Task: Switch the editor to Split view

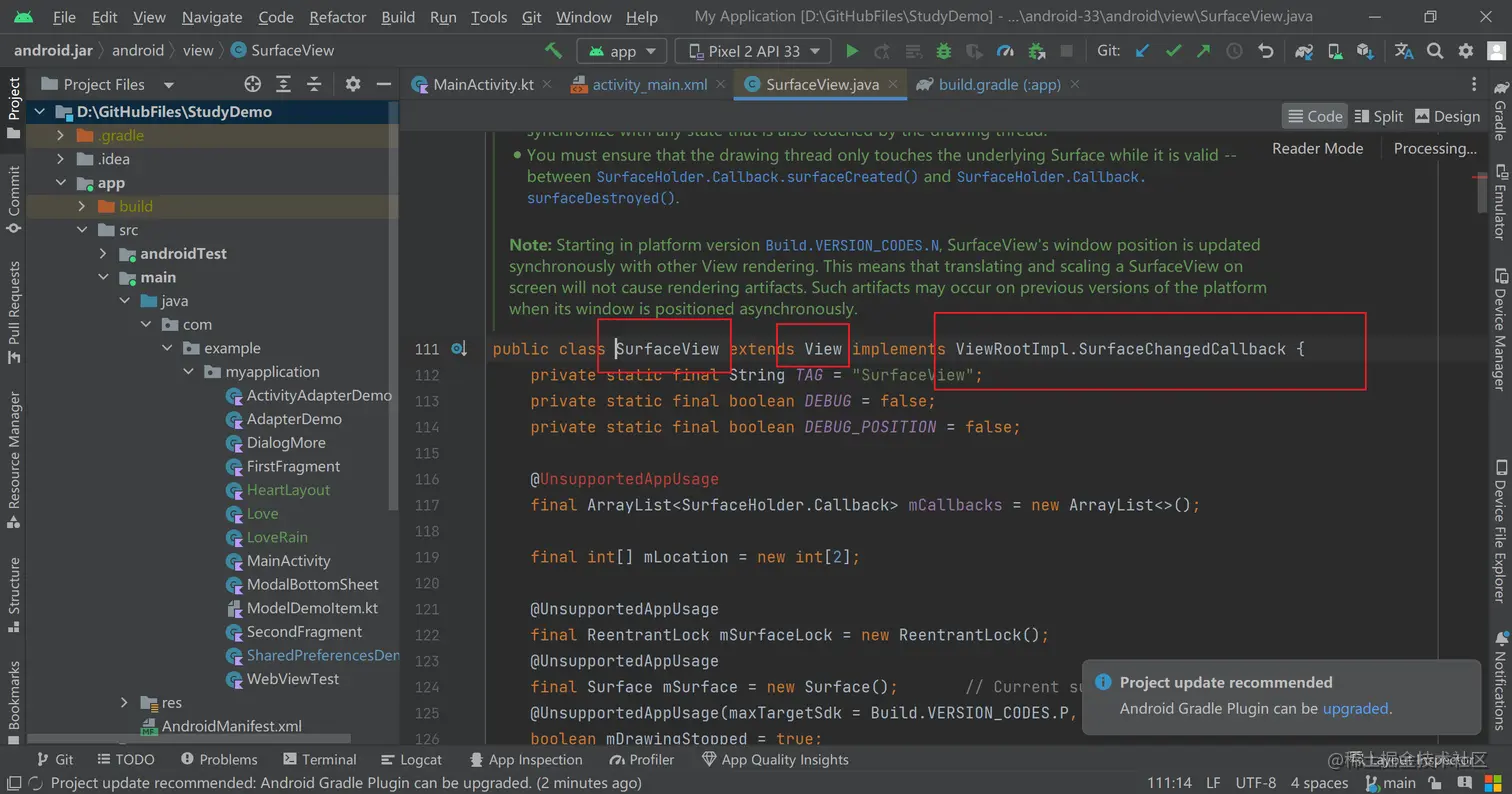Action: click(x=1378, y=116)
